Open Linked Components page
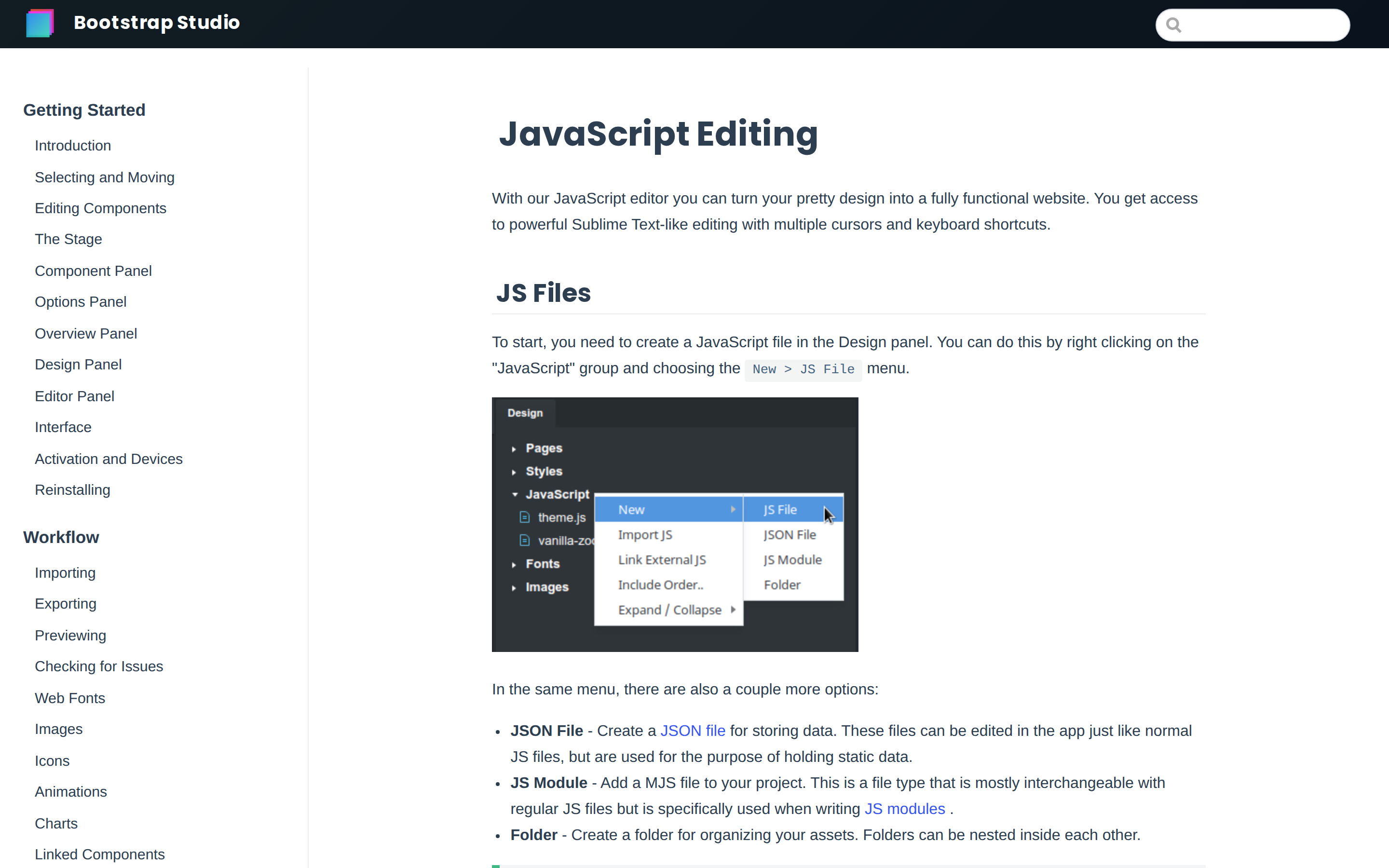 tap(100, 854)
